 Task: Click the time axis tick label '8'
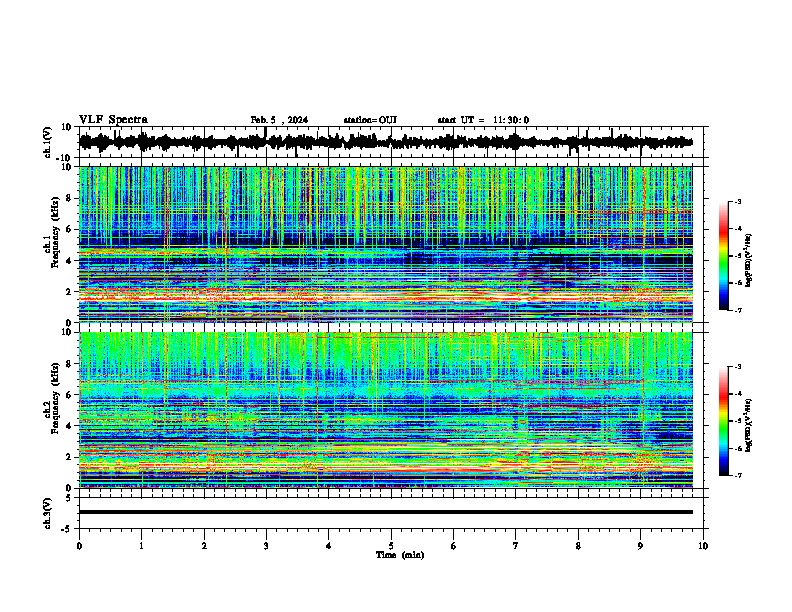point(578,546)
